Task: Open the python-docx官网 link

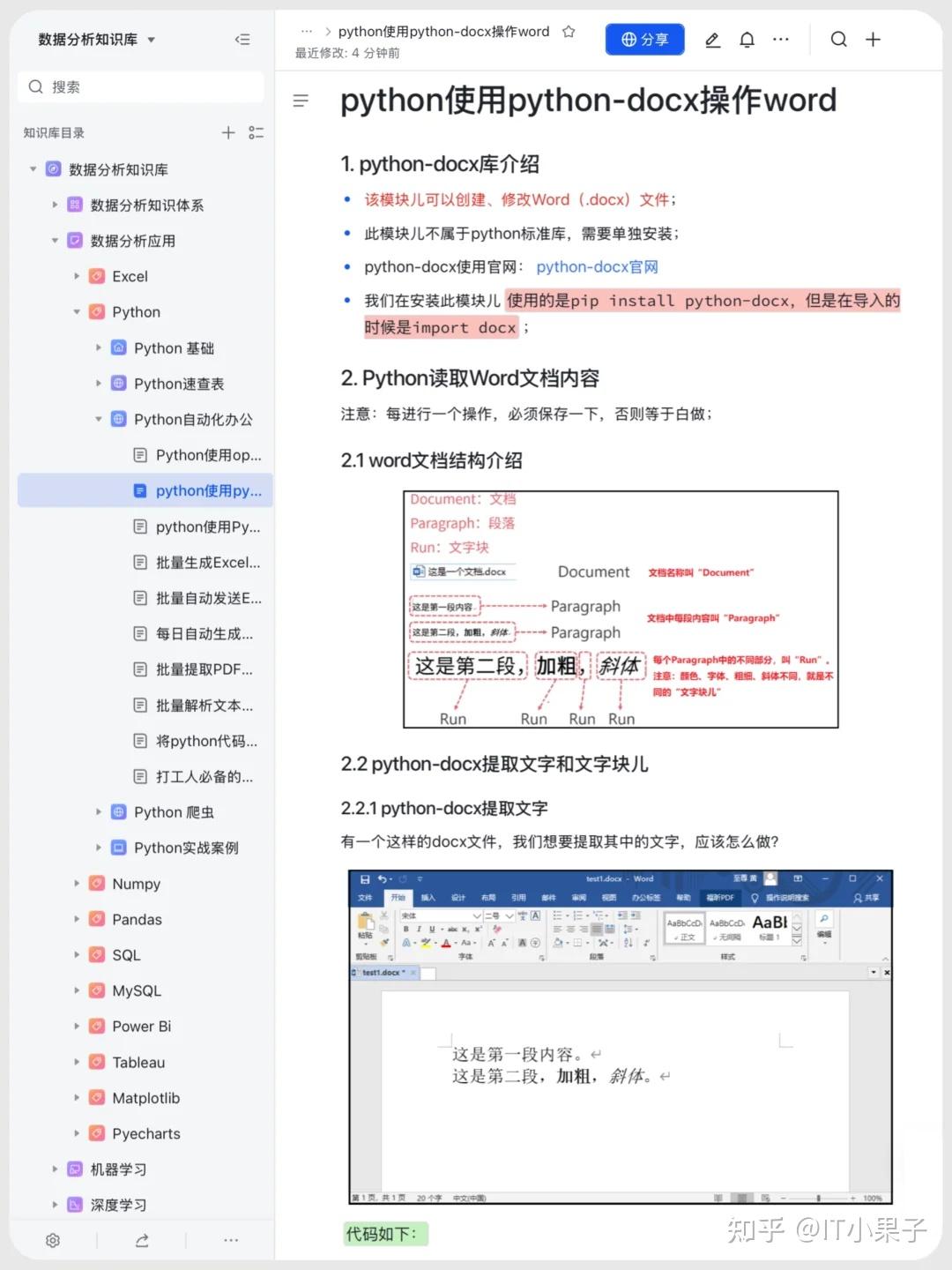Action: coord(597,266)
